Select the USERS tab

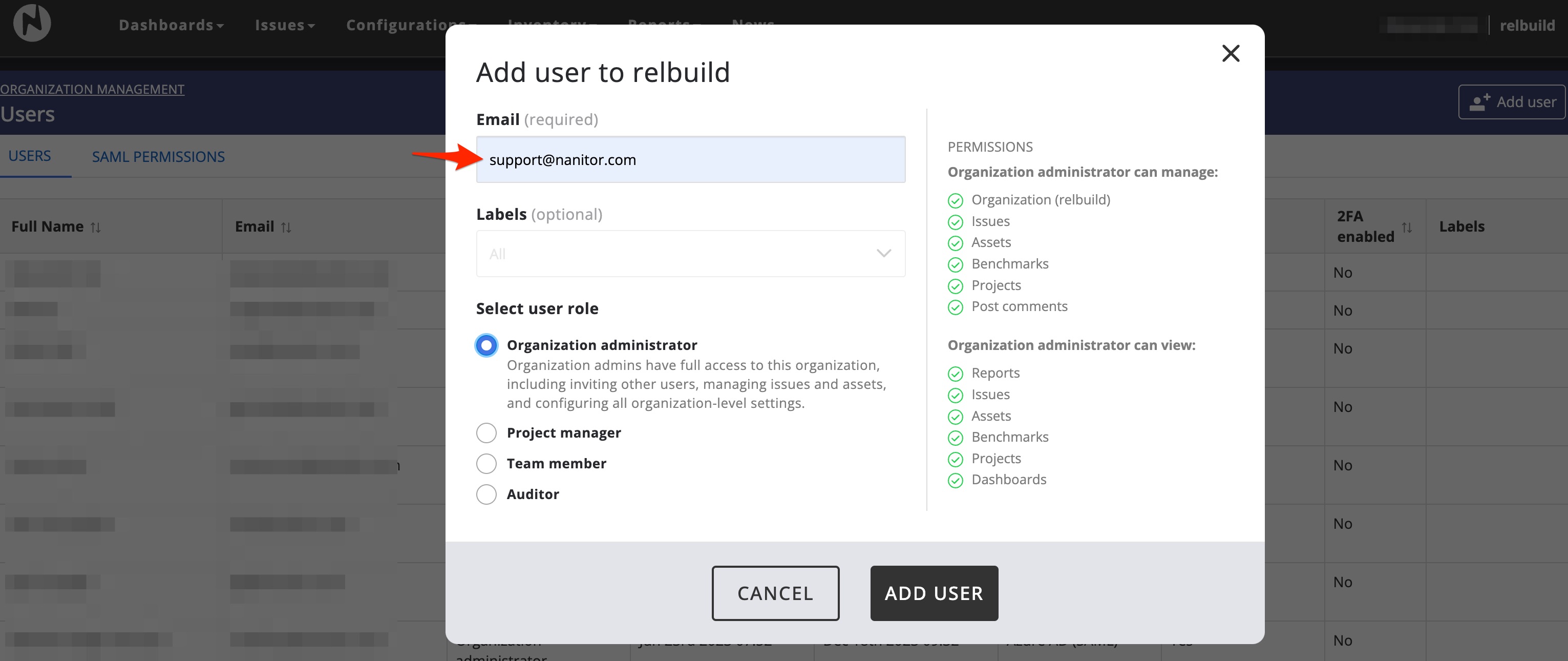click(29, 155)
